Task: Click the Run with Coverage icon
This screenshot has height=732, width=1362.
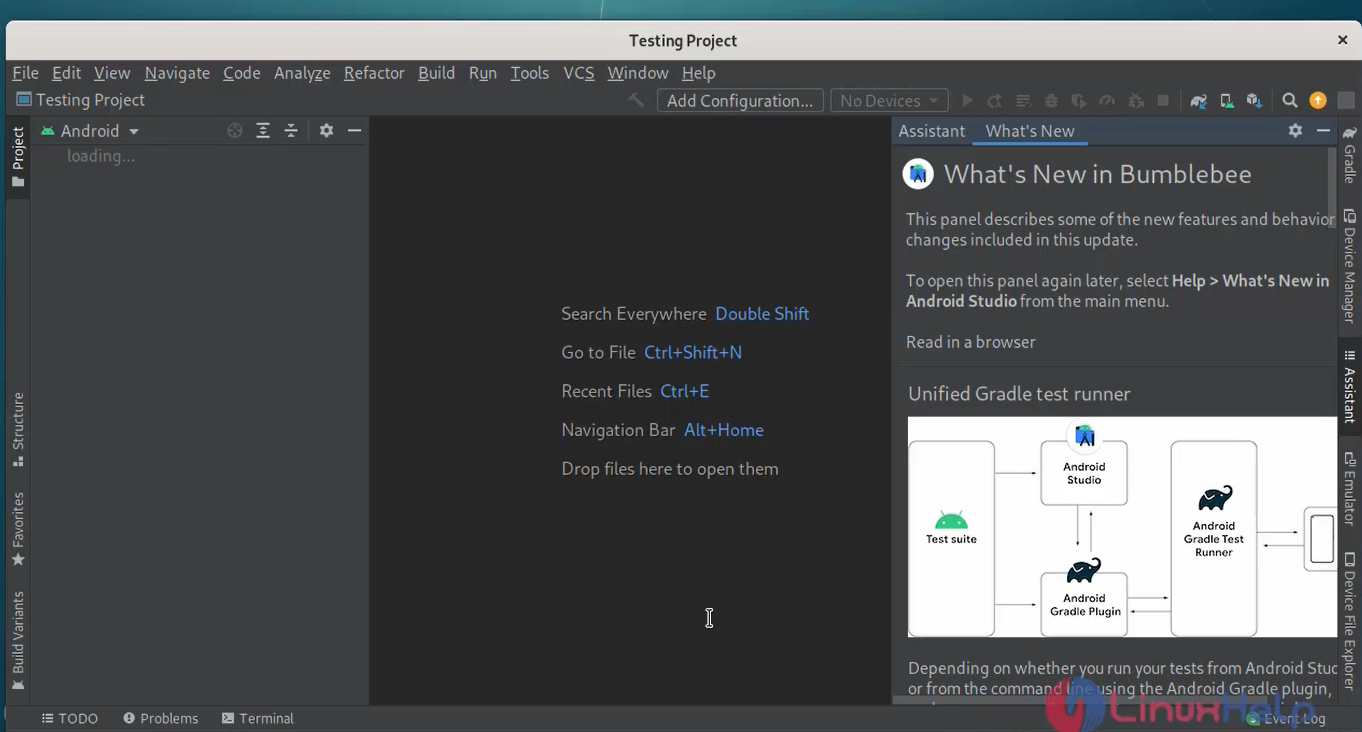Action: click(x=1079, y=101)
